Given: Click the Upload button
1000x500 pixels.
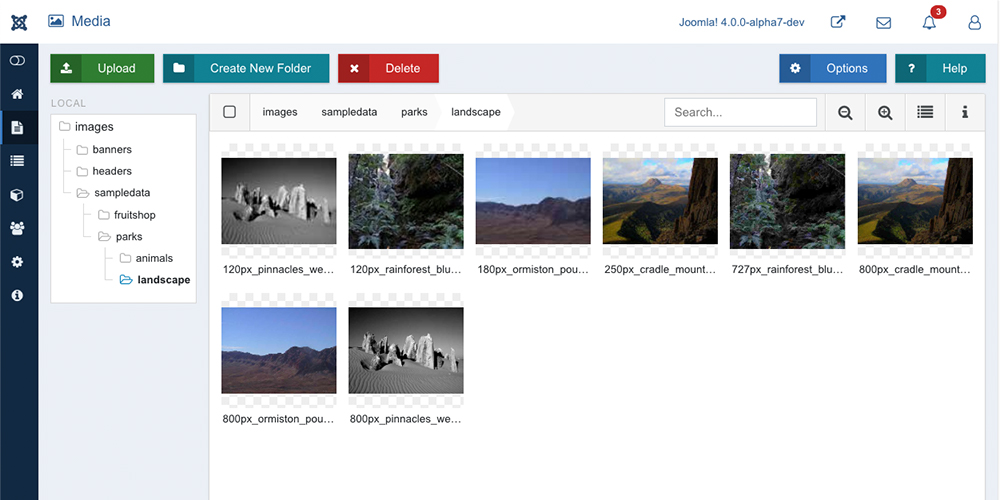Looking at the screenshot, I should coord(103,68).
